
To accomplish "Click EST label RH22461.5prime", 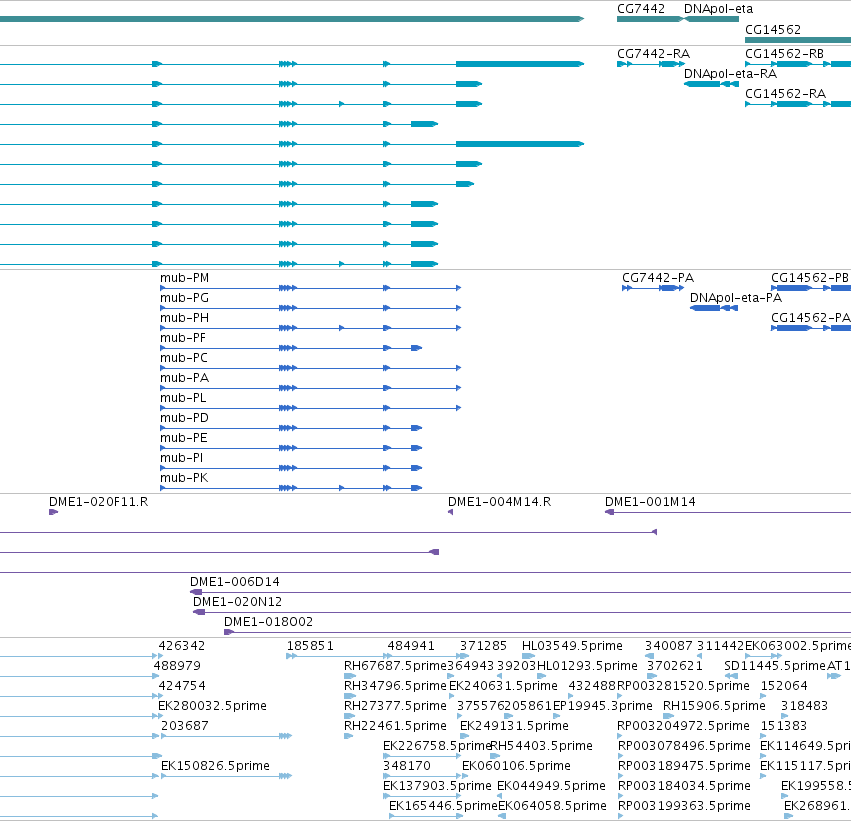I will coord(395,727).
